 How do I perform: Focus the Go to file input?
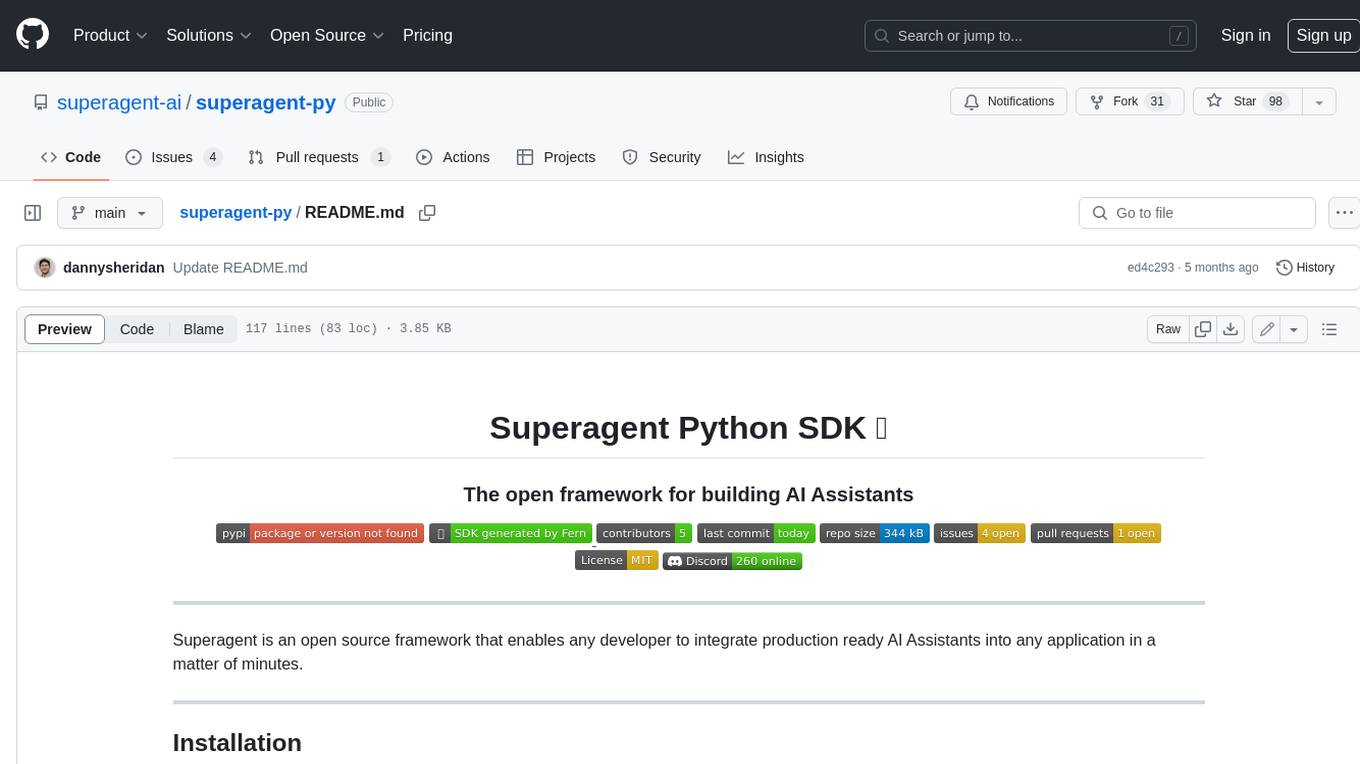pyautogui.click(x=1197, y=213)
